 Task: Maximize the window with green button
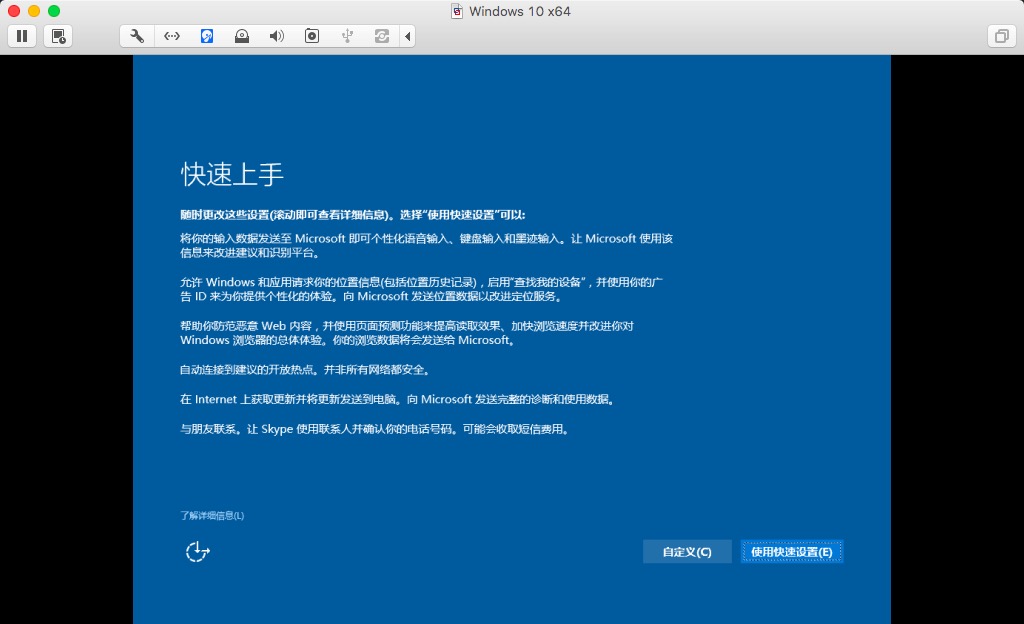pos(54,11)
